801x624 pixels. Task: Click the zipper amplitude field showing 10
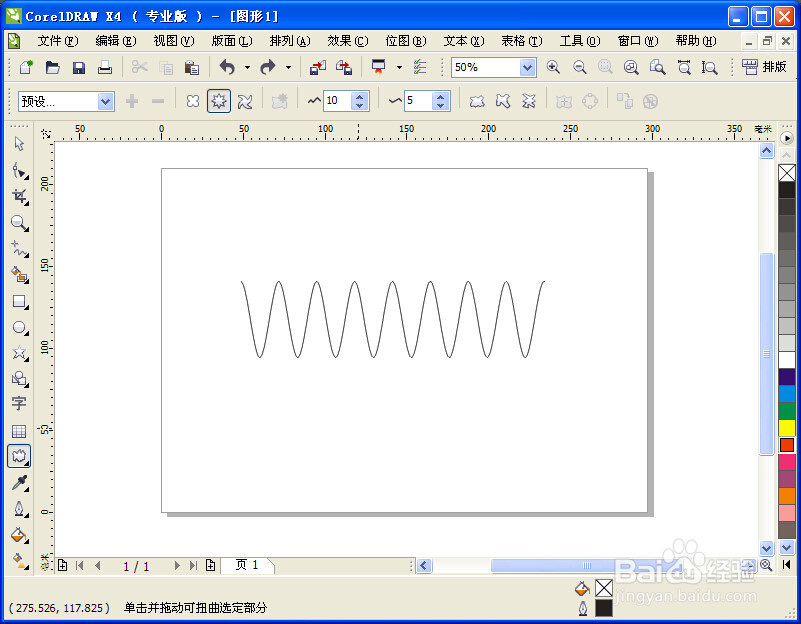pyautogui.click(x=337, y=101)
